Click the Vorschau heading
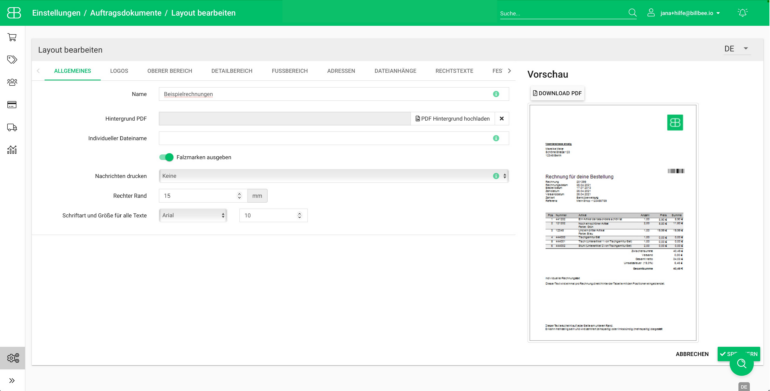Screen dimensions: 770x391 coord(548,75)
